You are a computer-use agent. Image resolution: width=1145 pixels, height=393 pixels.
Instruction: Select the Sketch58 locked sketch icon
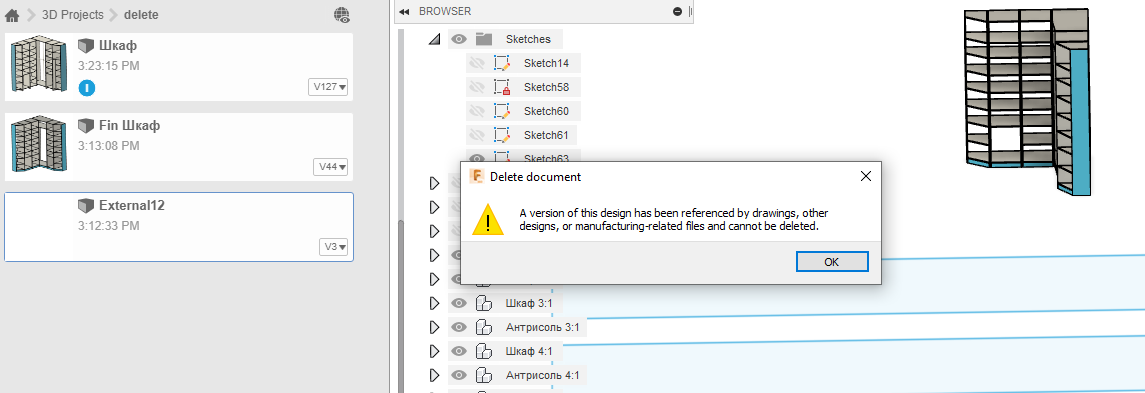coord(501,87)
